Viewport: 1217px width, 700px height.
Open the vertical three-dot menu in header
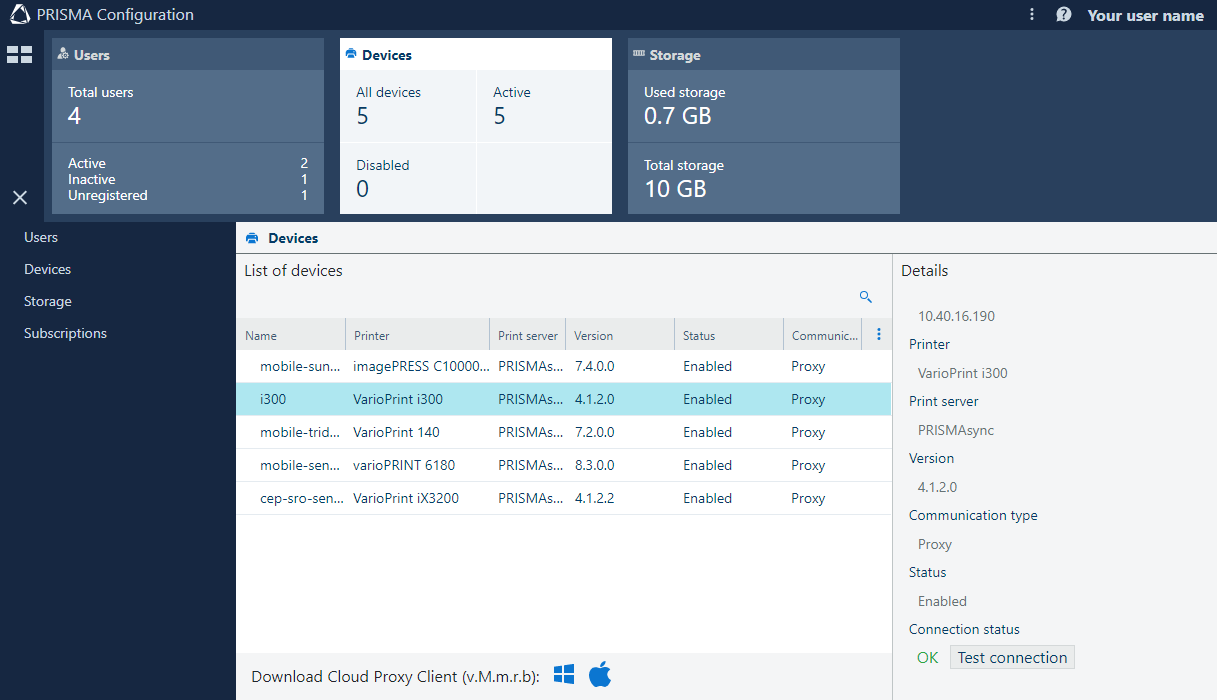tap(1032, 15)
